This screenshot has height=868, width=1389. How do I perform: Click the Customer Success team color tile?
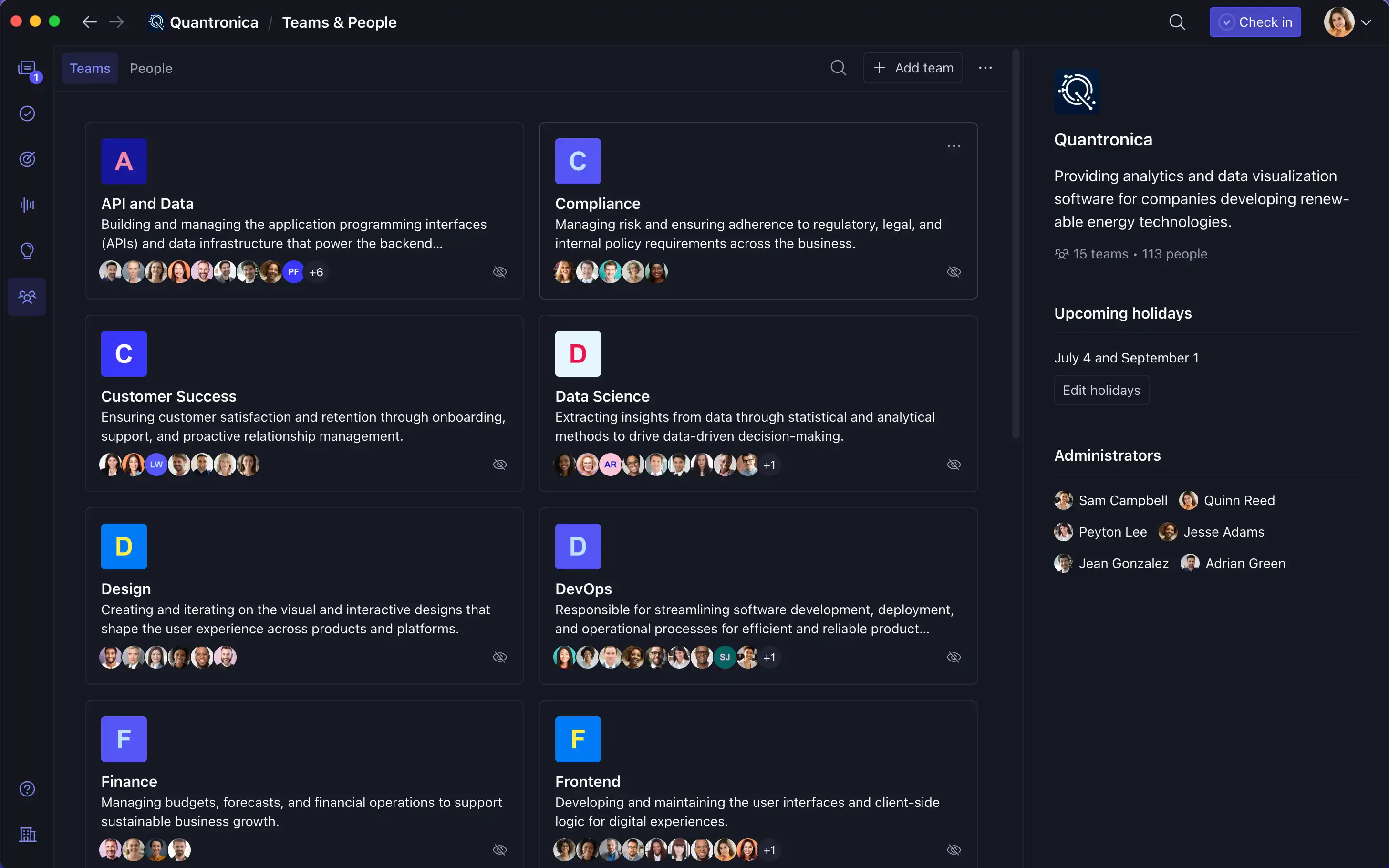click(124, 353)
